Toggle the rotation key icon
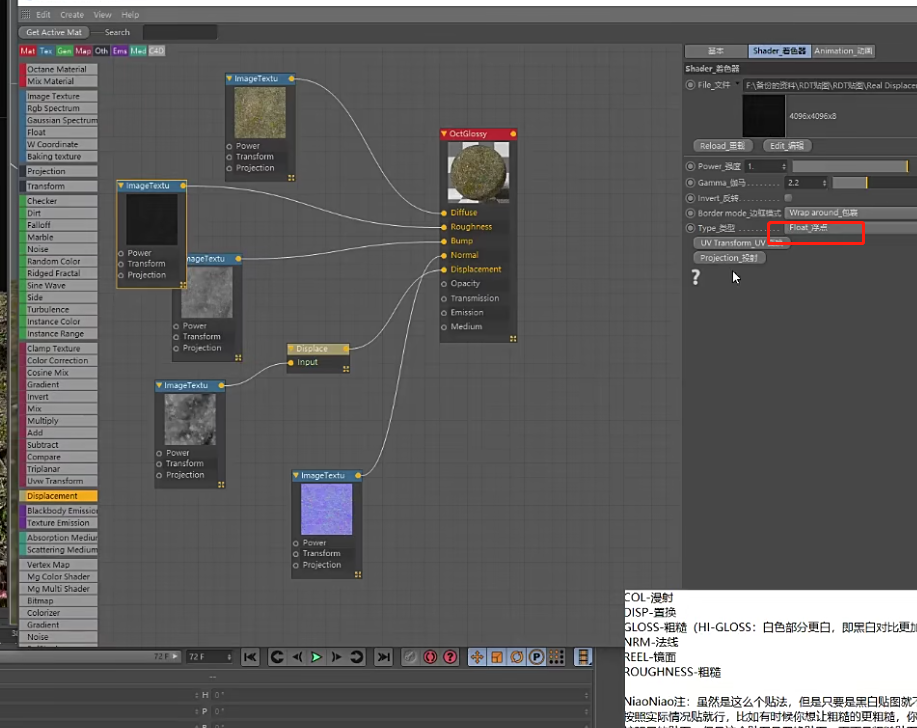Screen dimensions: 917x728 [x=517, y=657]
